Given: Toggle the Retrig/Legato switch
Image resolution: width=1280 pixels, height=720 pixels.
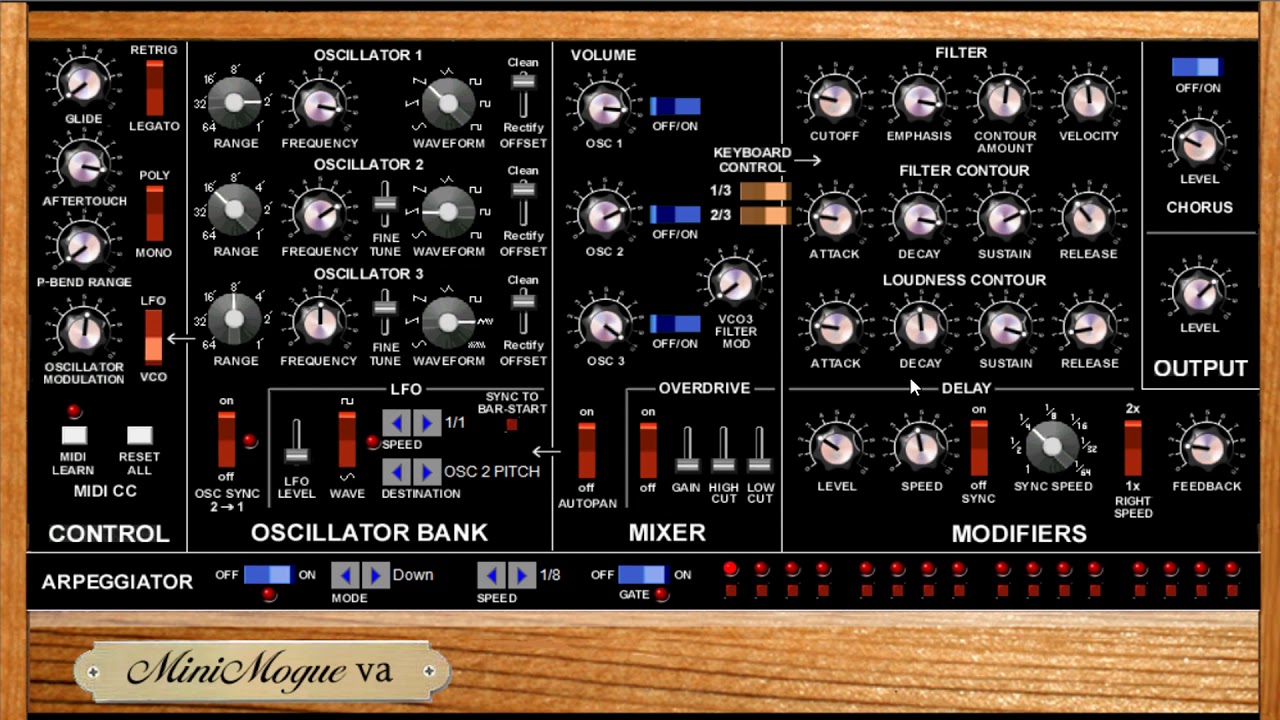Looking at the screenshot, I should pyautogui.click(x=154, y=88).
